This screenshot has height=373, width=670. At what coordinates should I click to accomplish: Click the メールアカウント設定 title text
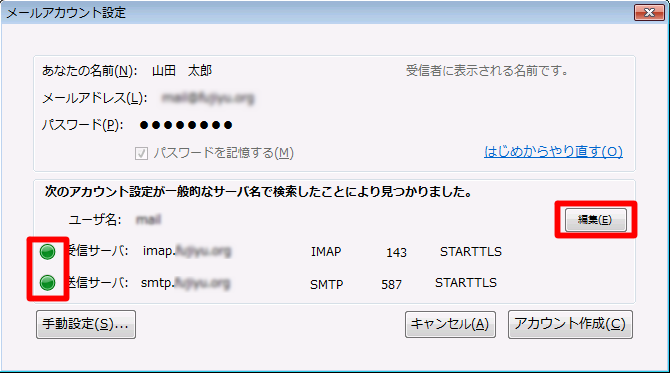[66, 13]
